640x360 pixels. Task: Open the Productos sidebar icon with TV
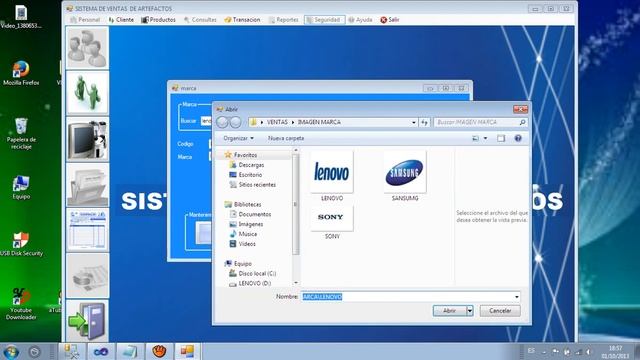coord(87,139)
